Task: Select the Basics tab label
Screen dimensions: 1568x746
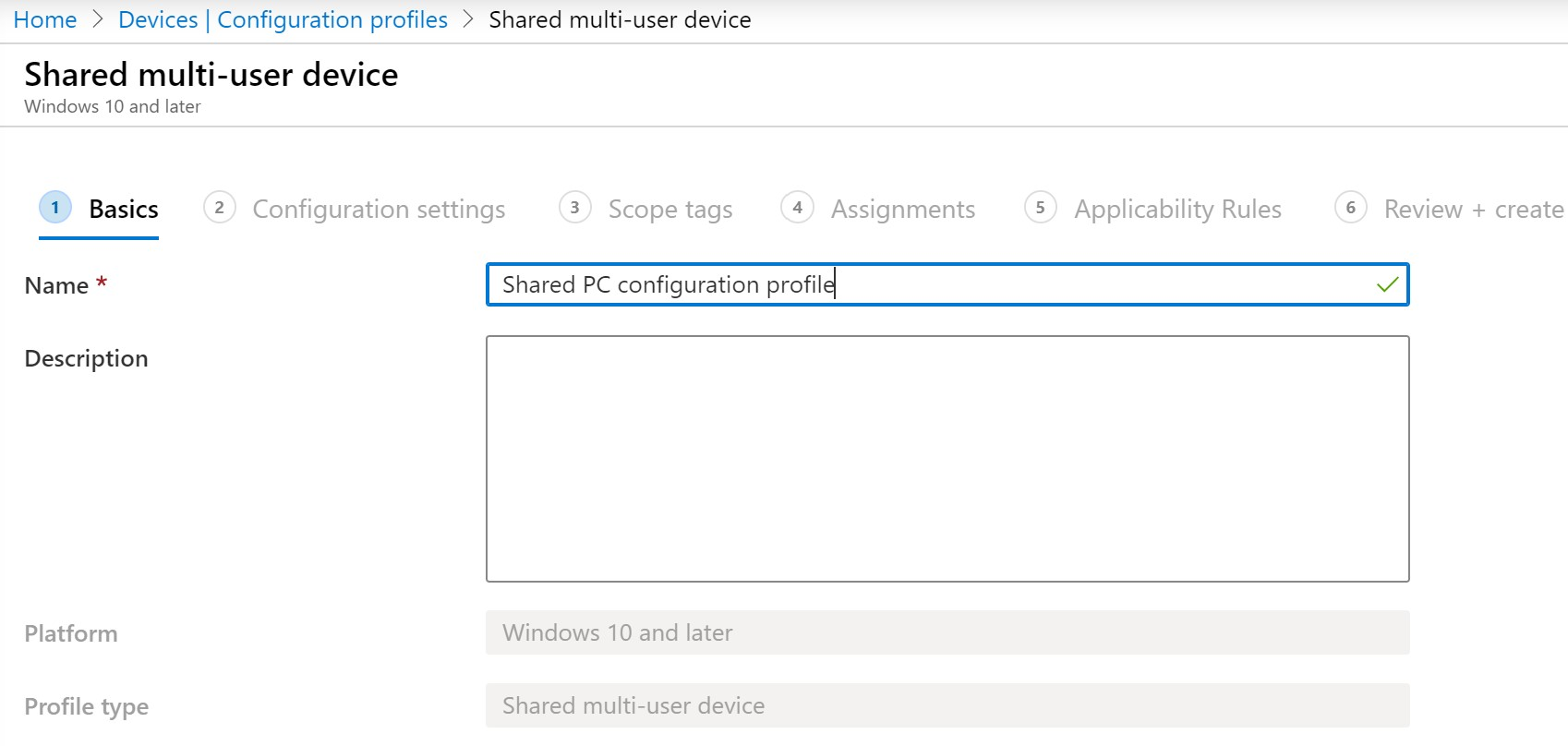Action: pyautogui.click(x=124, y=210)
